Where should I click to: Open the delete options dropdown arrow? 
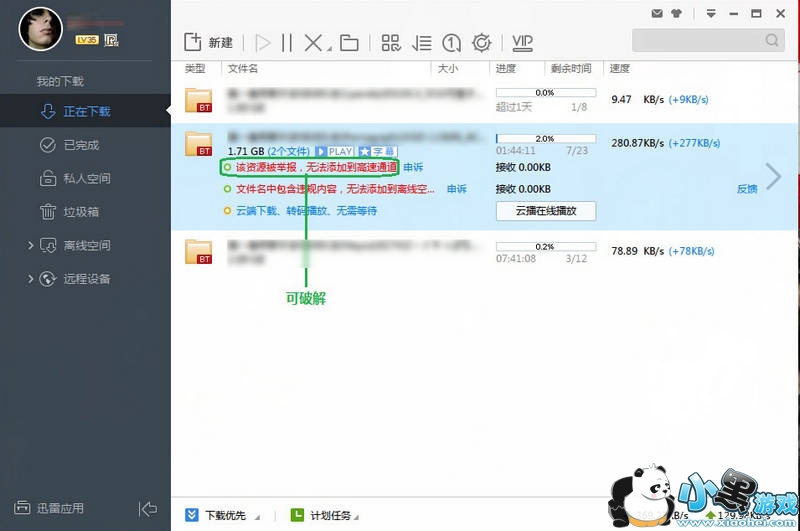(x=329, y=48)
